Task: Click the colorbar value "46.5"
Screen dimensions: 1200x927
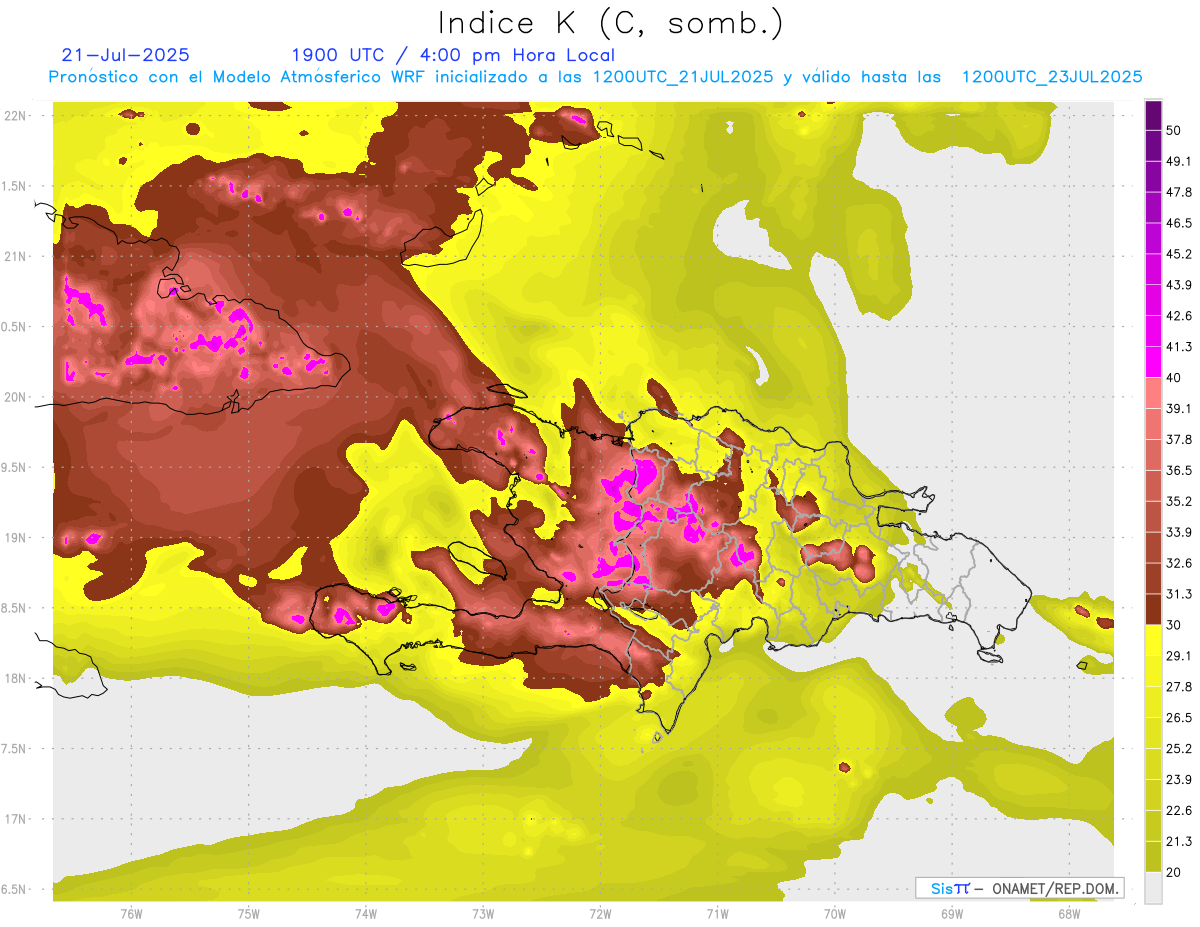Action: click(x=1179, y=222)
